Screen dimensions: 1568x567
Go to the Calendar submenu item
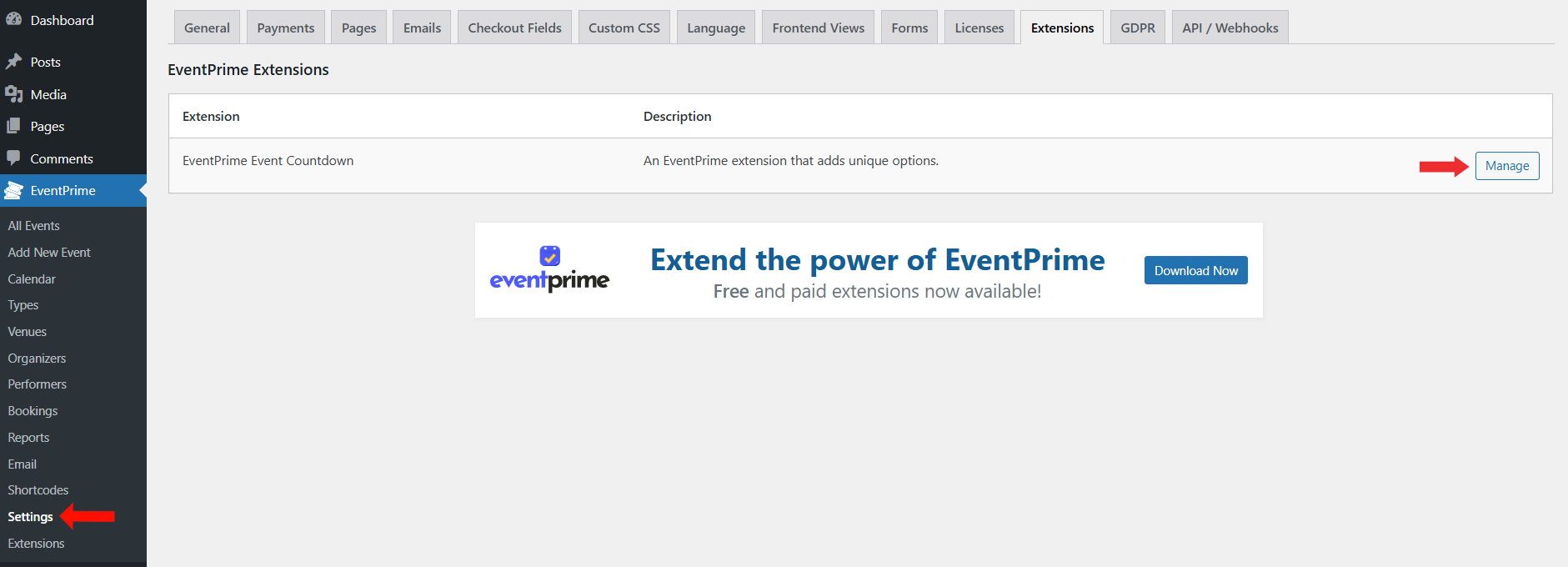tap(32, 279)
